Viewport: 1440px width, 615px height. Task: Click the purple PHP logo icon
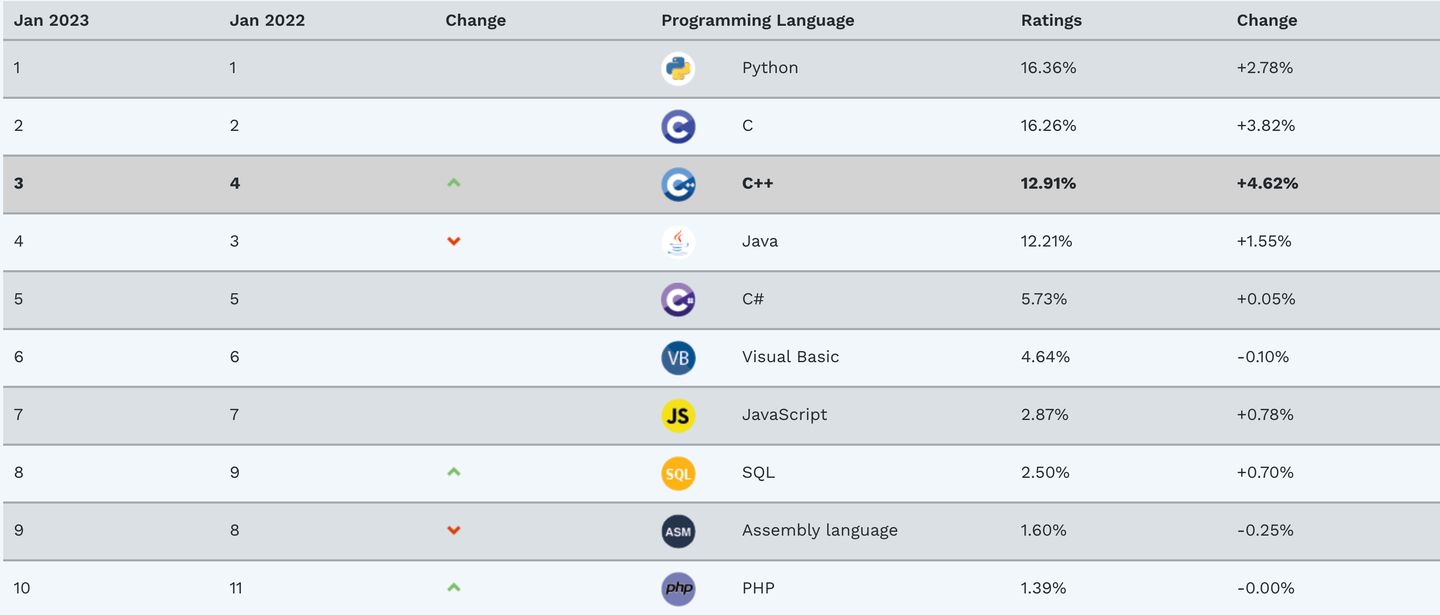click(x=678, y=588)
